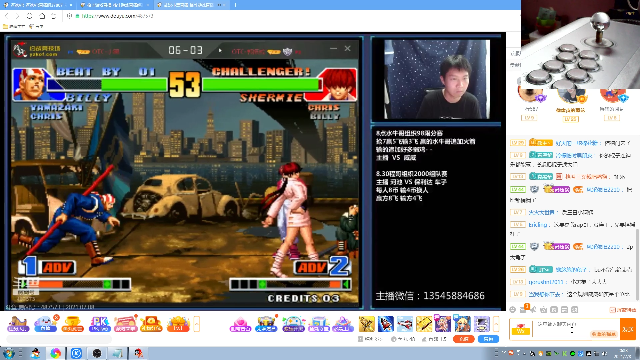Click the browser home button
The image size is (640, 360).
pyautogui.click(x=42, y=16)
